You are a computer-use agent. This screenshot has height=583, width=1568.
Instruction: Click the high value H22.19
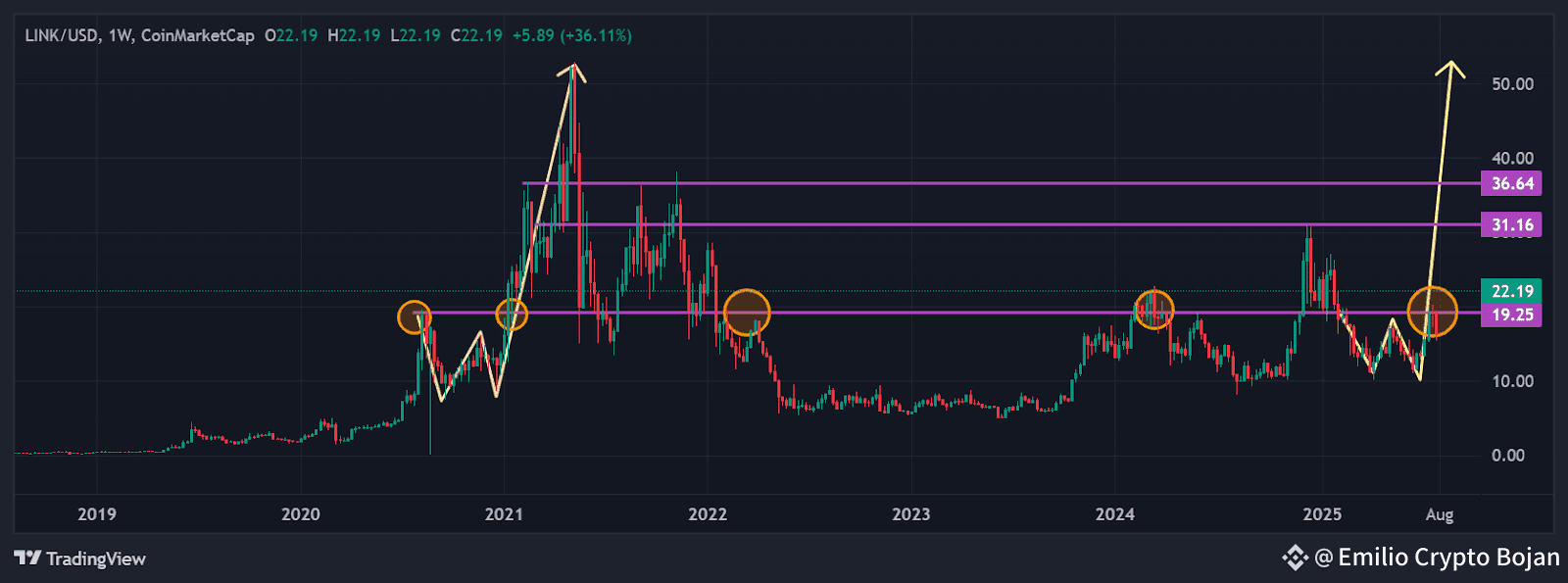tap(354, 35)
